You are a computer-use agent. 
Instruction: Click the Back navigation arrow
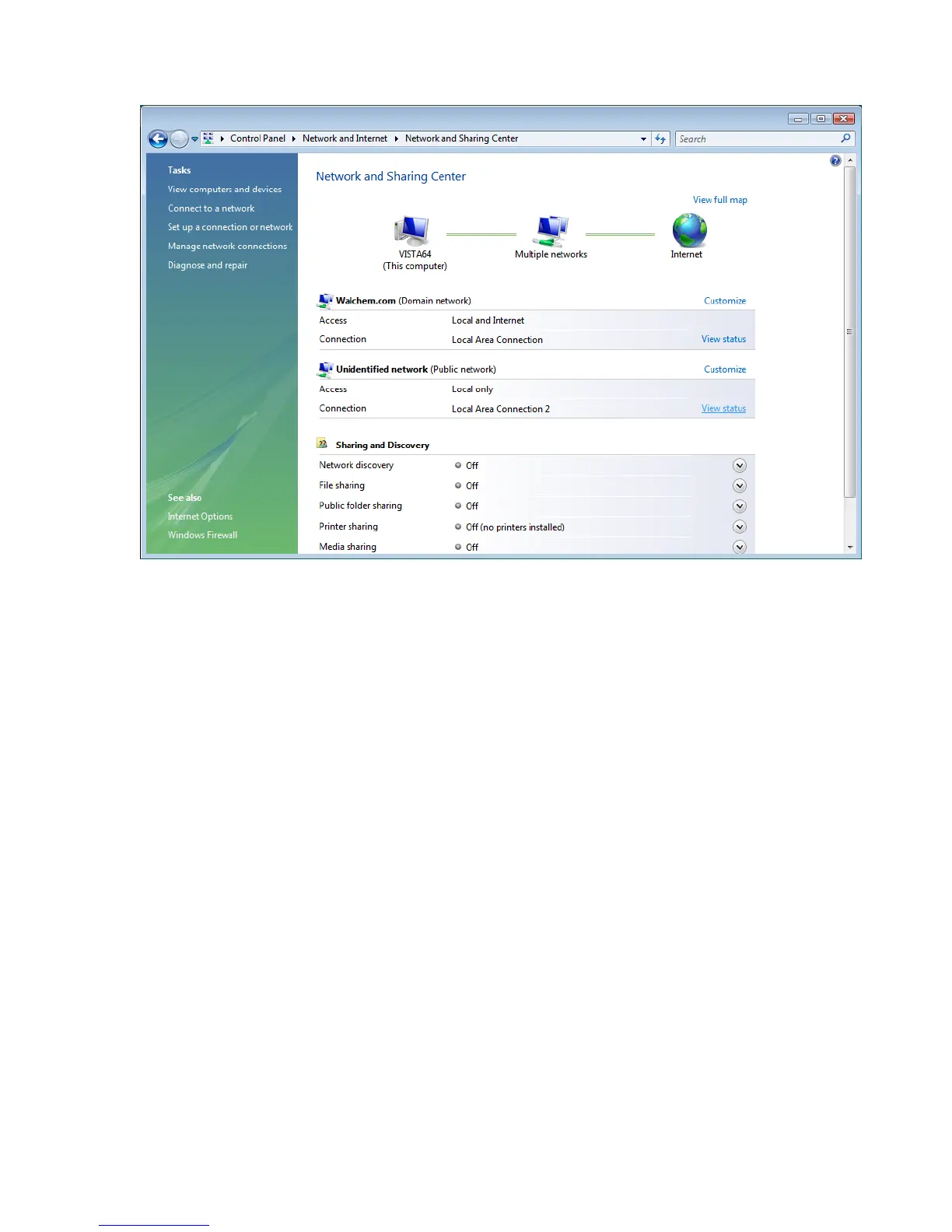(x=158, y=139)
